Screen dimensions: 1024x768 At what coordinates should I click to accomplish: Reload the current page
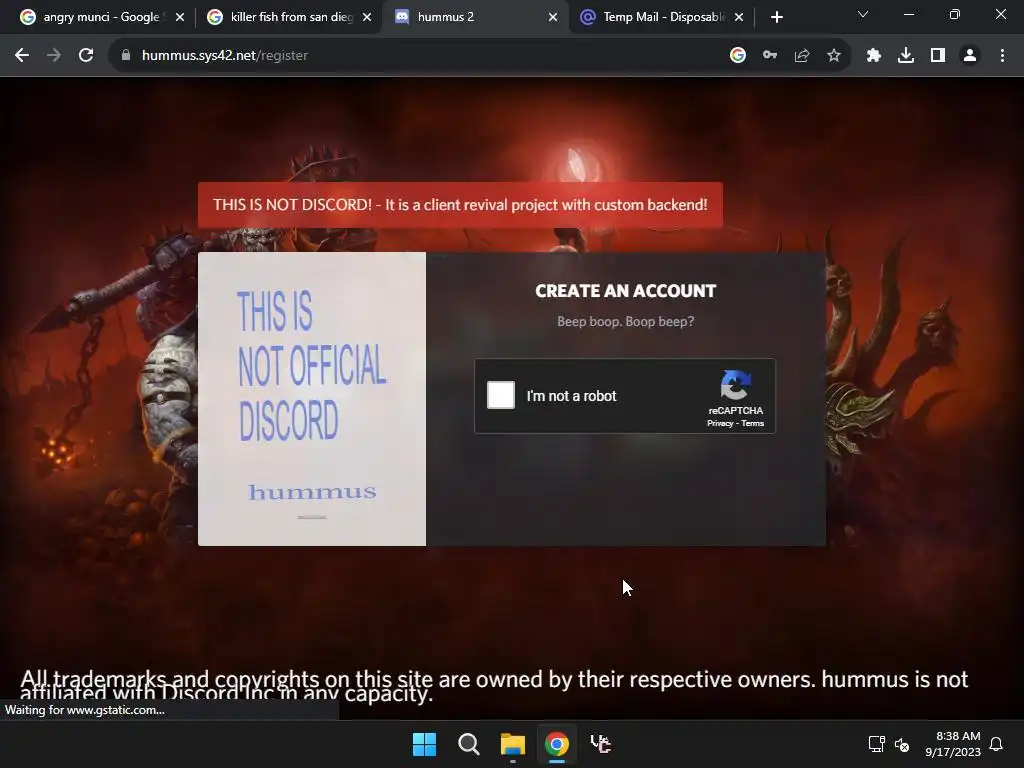[86, 56]
